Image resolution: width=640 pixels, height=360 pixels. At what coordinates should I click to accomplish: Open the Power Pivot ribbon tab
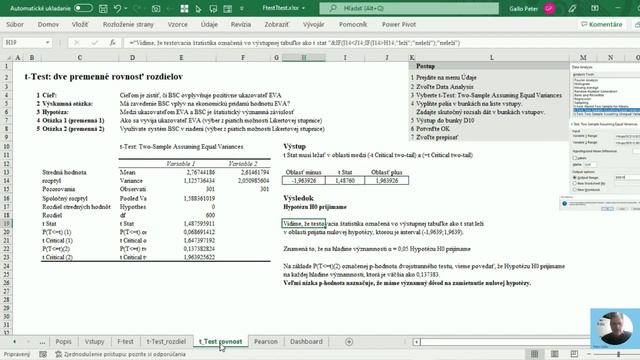click(x=399, y=24)
